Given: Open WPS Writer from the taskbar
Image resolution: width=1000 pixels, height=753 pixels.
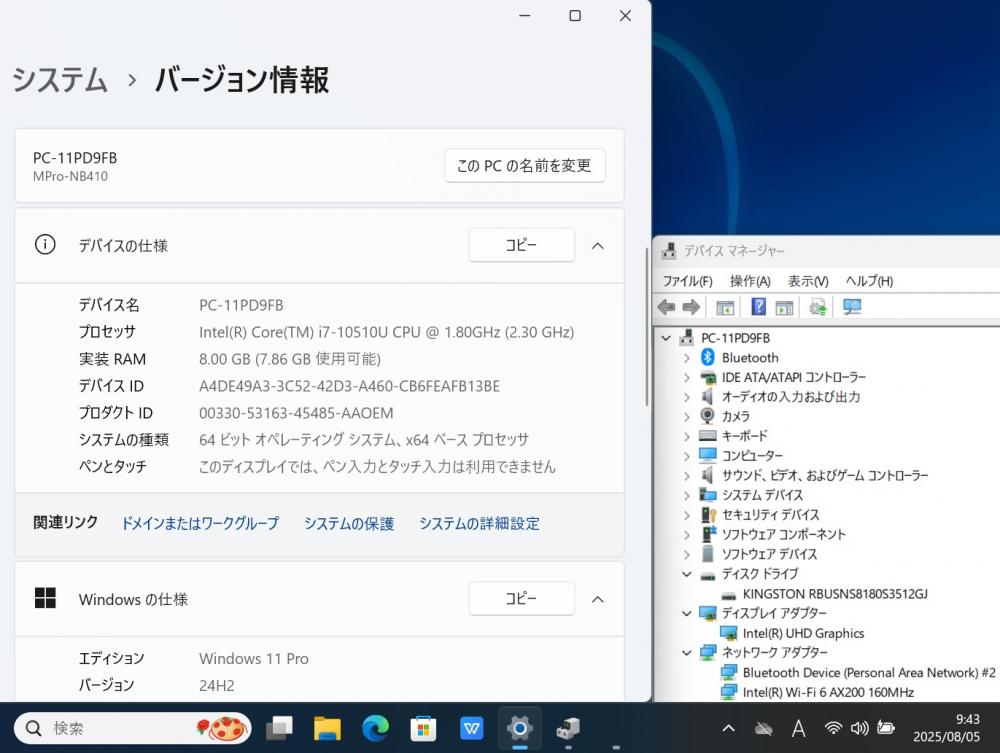Looking at the screenshot, I should point(471,728).
